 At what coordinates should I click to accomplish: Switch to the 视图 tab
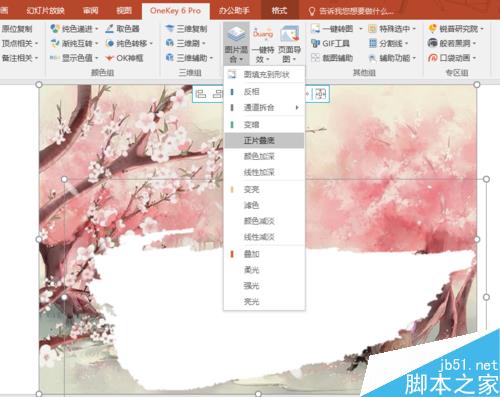point(124,11)
